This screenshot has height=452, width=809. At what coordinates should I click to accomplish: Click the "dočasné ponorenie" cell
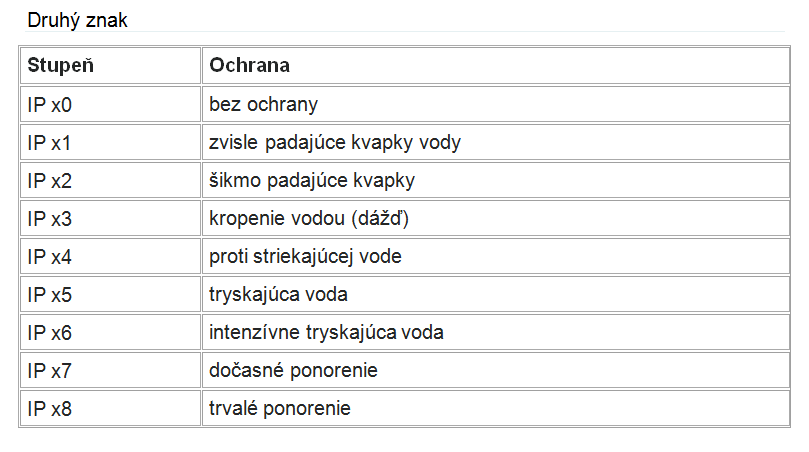tap(293, 370)
